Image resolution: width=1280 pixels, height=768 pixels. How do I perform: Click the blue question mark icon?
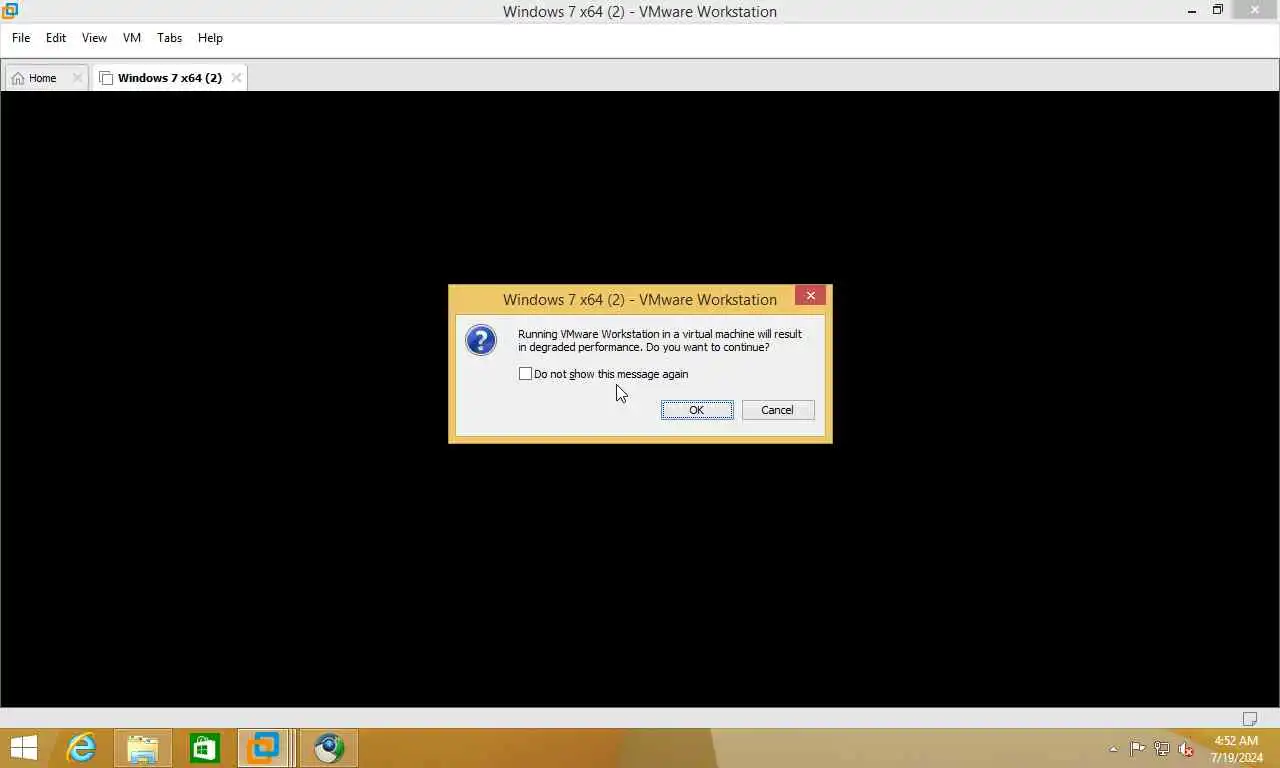[481, 340]
